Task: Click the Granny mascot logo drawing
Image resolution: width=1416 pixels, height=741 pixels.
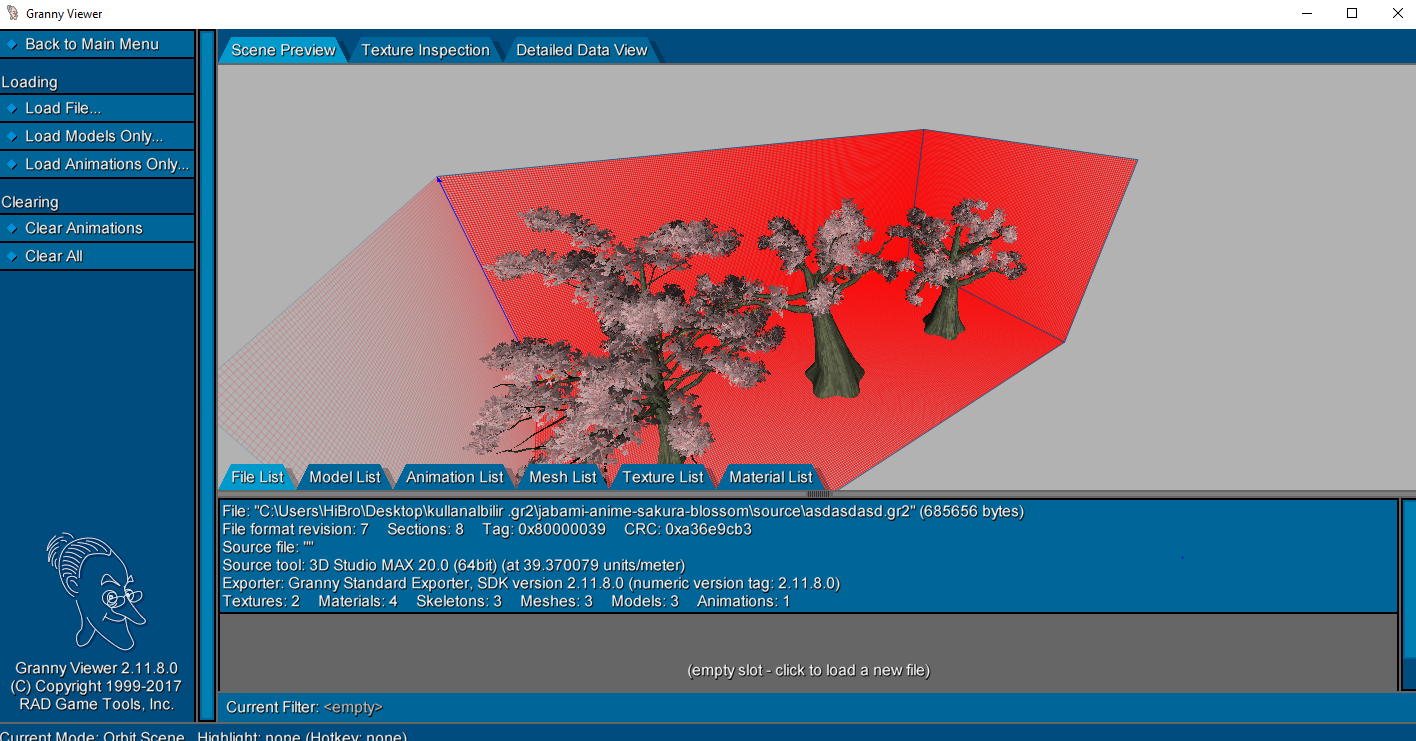Action: 95,590
